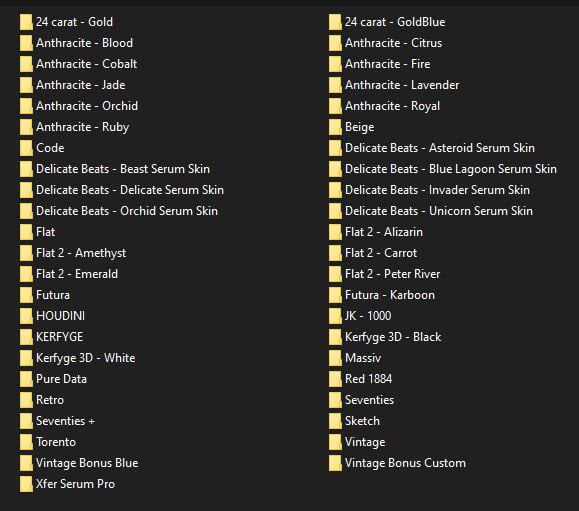The width and height of the screenshot is (579, 511).
Task: Select the Code folder icon
Action: click(x=26, y=148)
